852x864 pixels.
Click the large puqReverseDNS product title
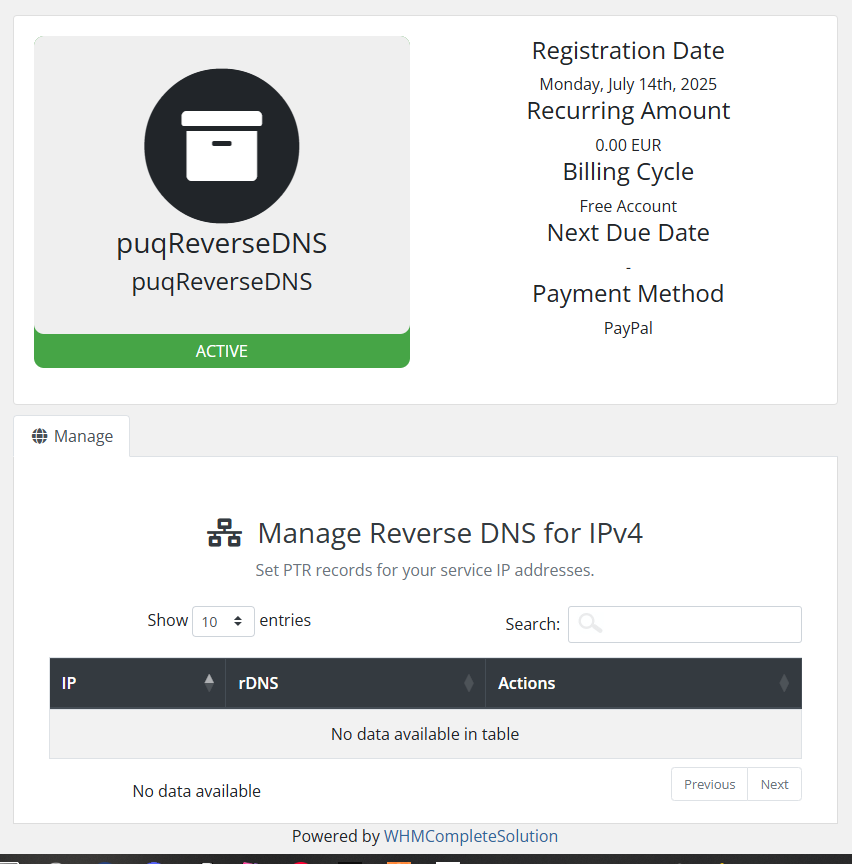click(x=222, y=243)
